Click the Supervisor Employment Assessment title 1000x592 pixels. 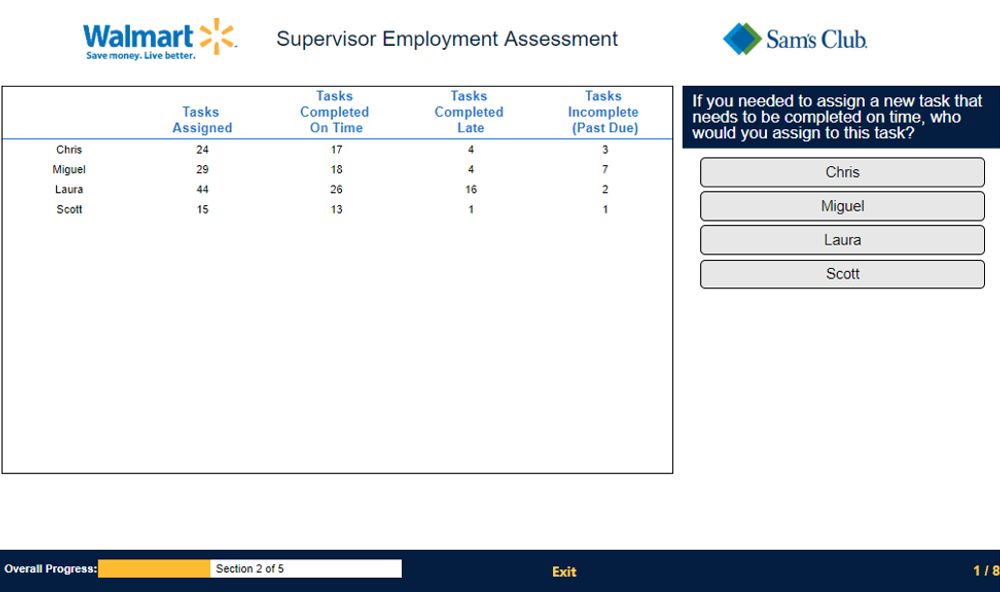click(447, 39)
